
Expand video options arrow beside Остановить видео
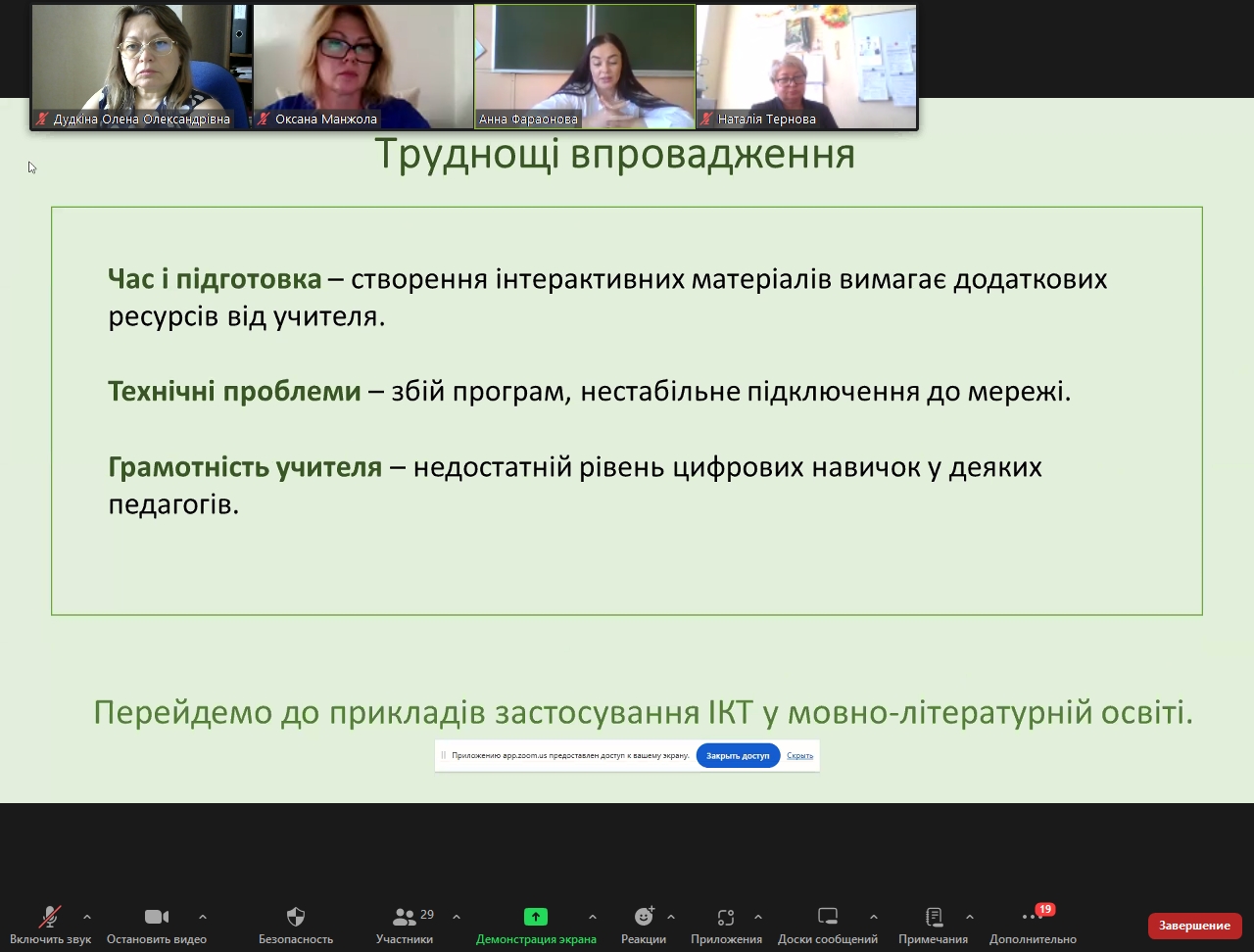click(x=203, y=918)
